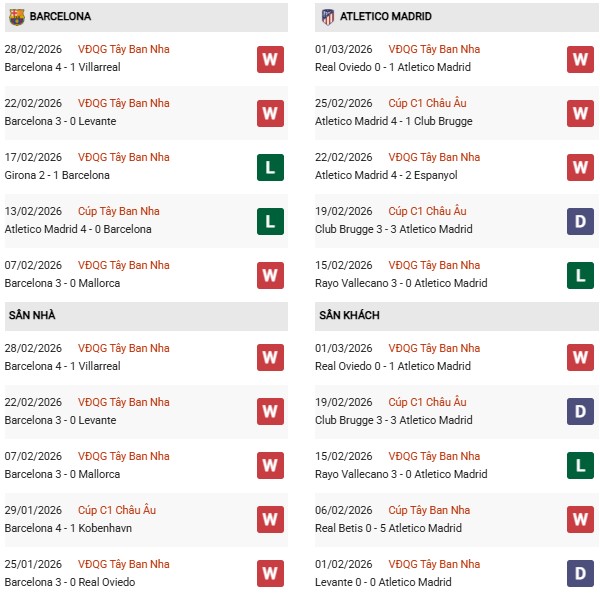This screenshot has width=600, height=597.
Task: Click the Atletico Madrid club crest icon
Action: click(327, 17)
